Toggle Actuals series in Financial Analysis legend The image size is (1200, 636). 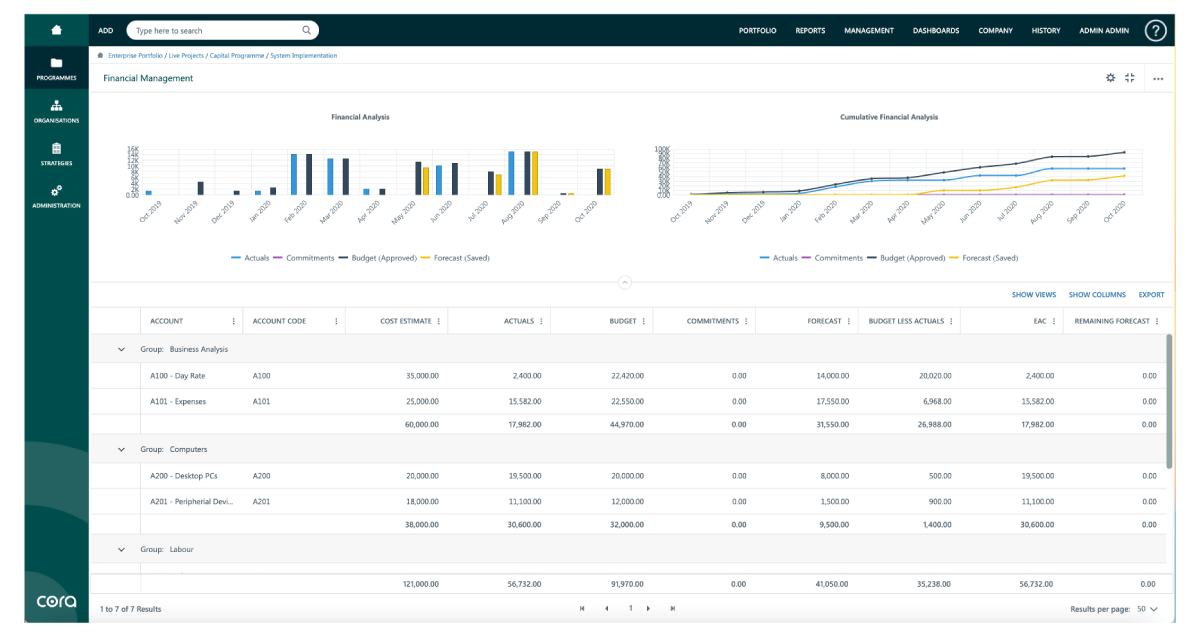pyautogui.click(x=250, y=258)
